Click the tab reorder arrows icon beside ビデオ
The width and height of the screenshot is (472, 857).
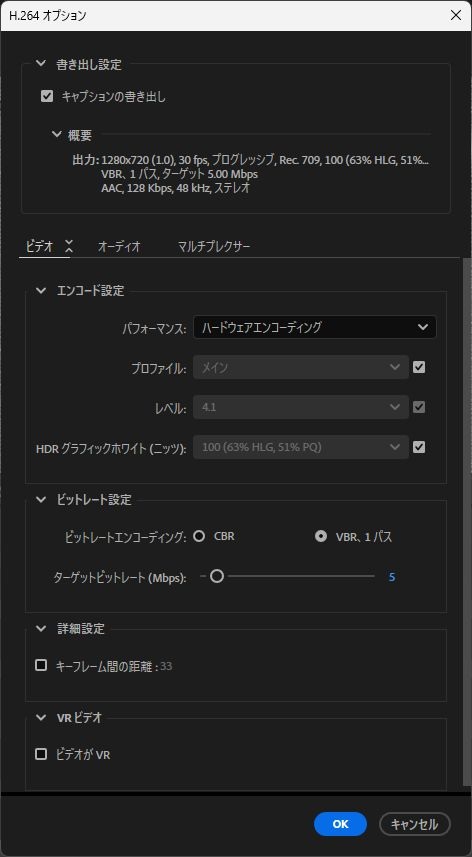pos(68,246)
